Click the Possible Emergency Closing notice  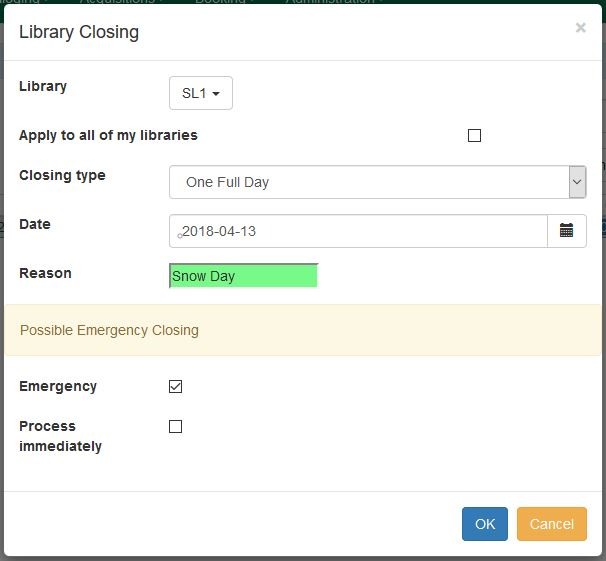click(110, 330)
